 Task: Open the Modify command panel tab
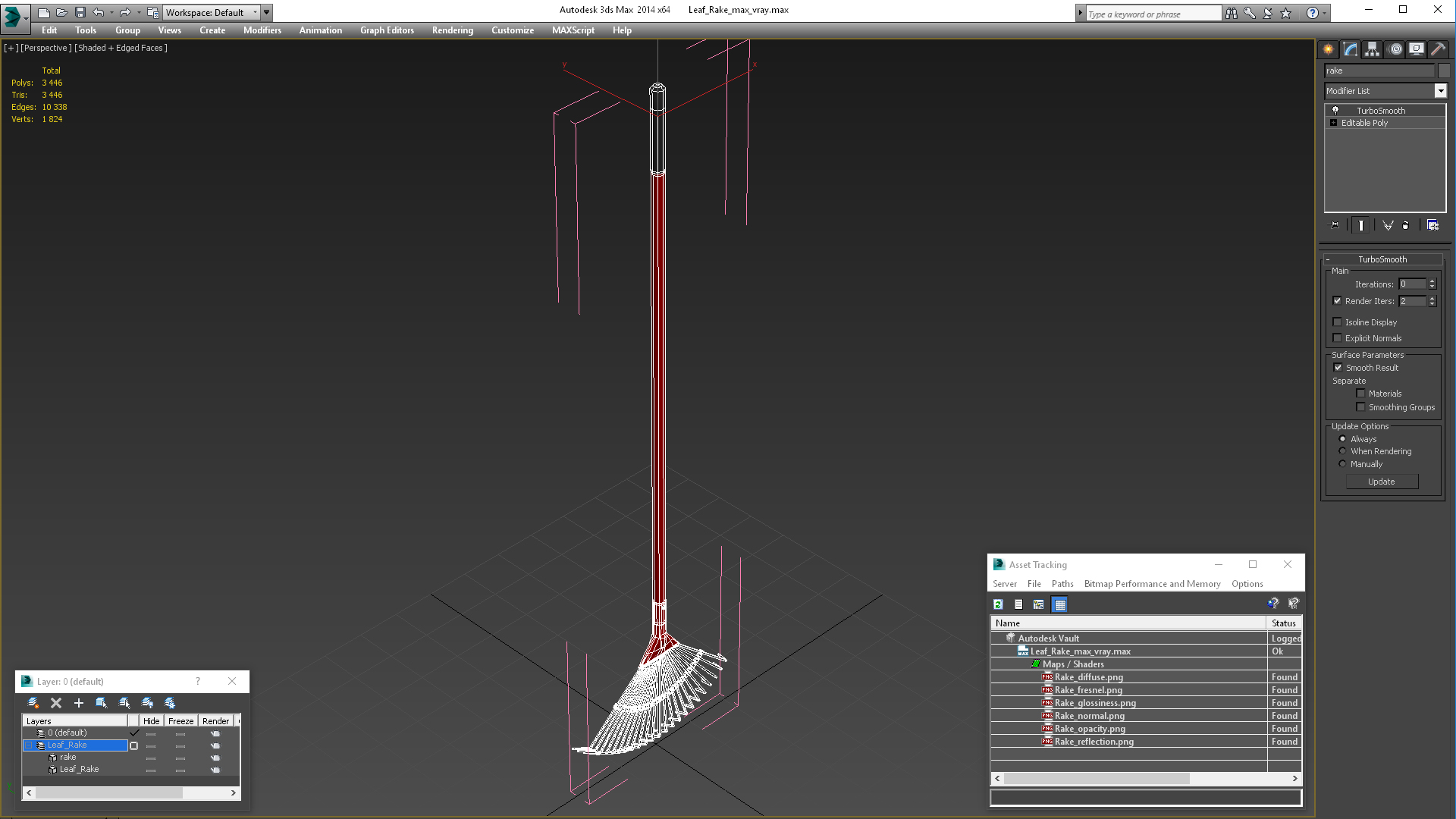tap(1351, 49)
